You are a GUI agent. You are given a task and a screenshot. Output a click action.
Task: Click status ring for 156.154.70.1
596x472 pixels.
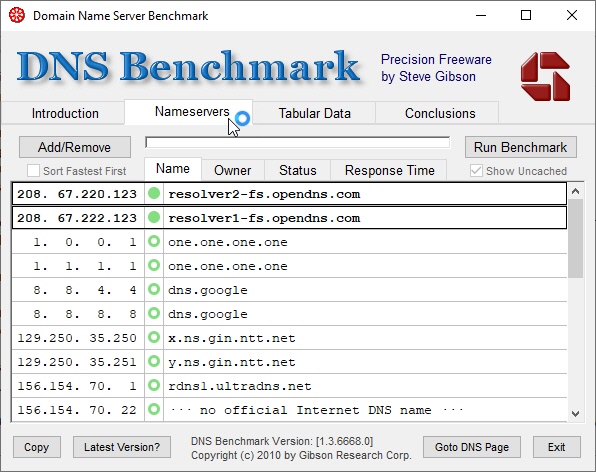coord(154,385)
